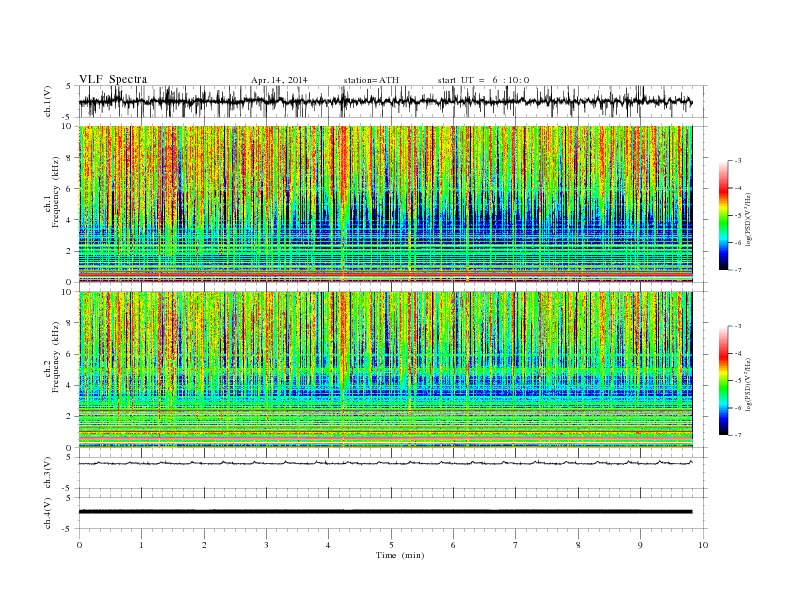Viewport: 792px width, 612px height.
Task: Click the time axis tick label "0"
Action: click(79, 545)
